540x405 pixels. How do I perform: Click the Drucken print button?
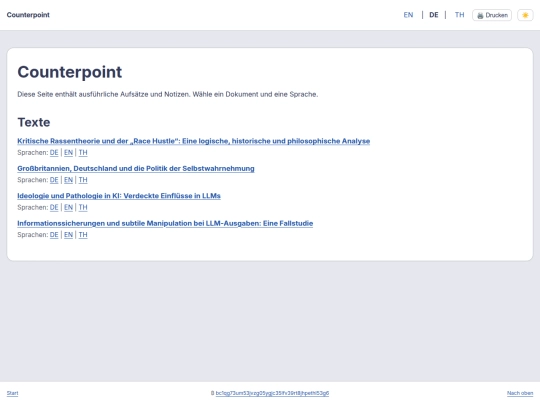point(492,15)
